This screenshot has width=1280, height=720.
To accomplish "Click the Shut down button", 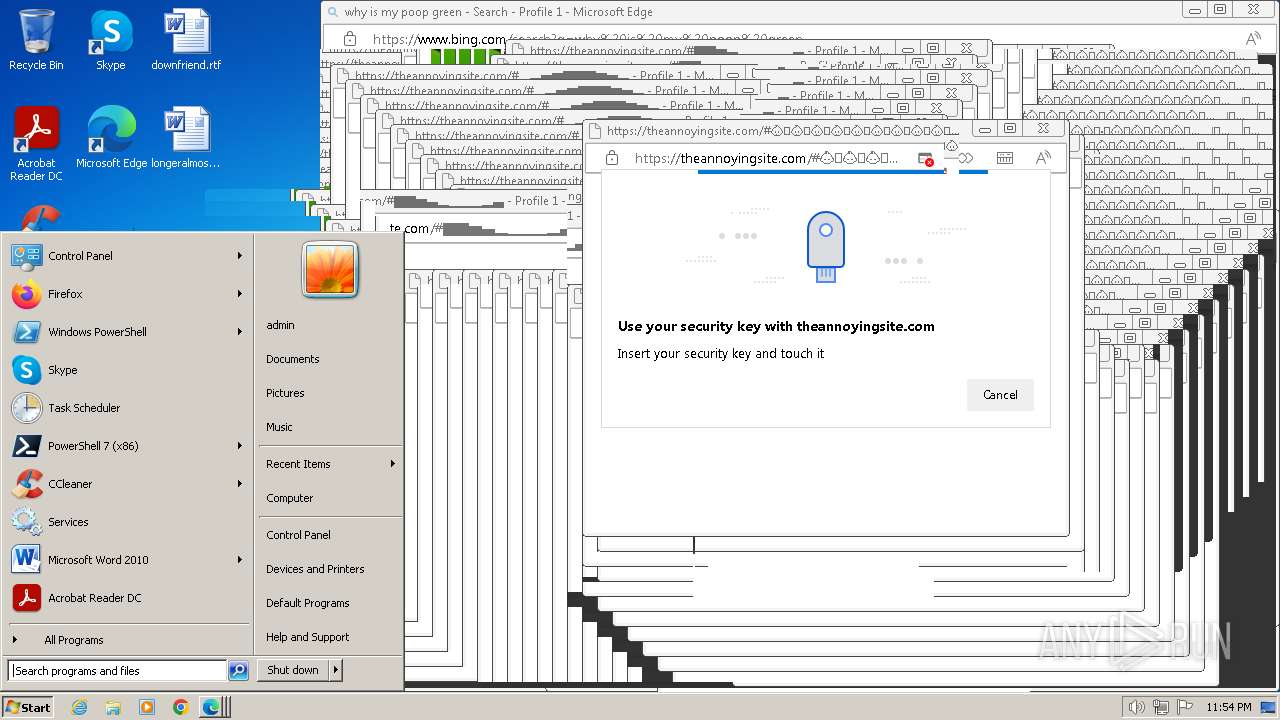I will pos(293,670).
